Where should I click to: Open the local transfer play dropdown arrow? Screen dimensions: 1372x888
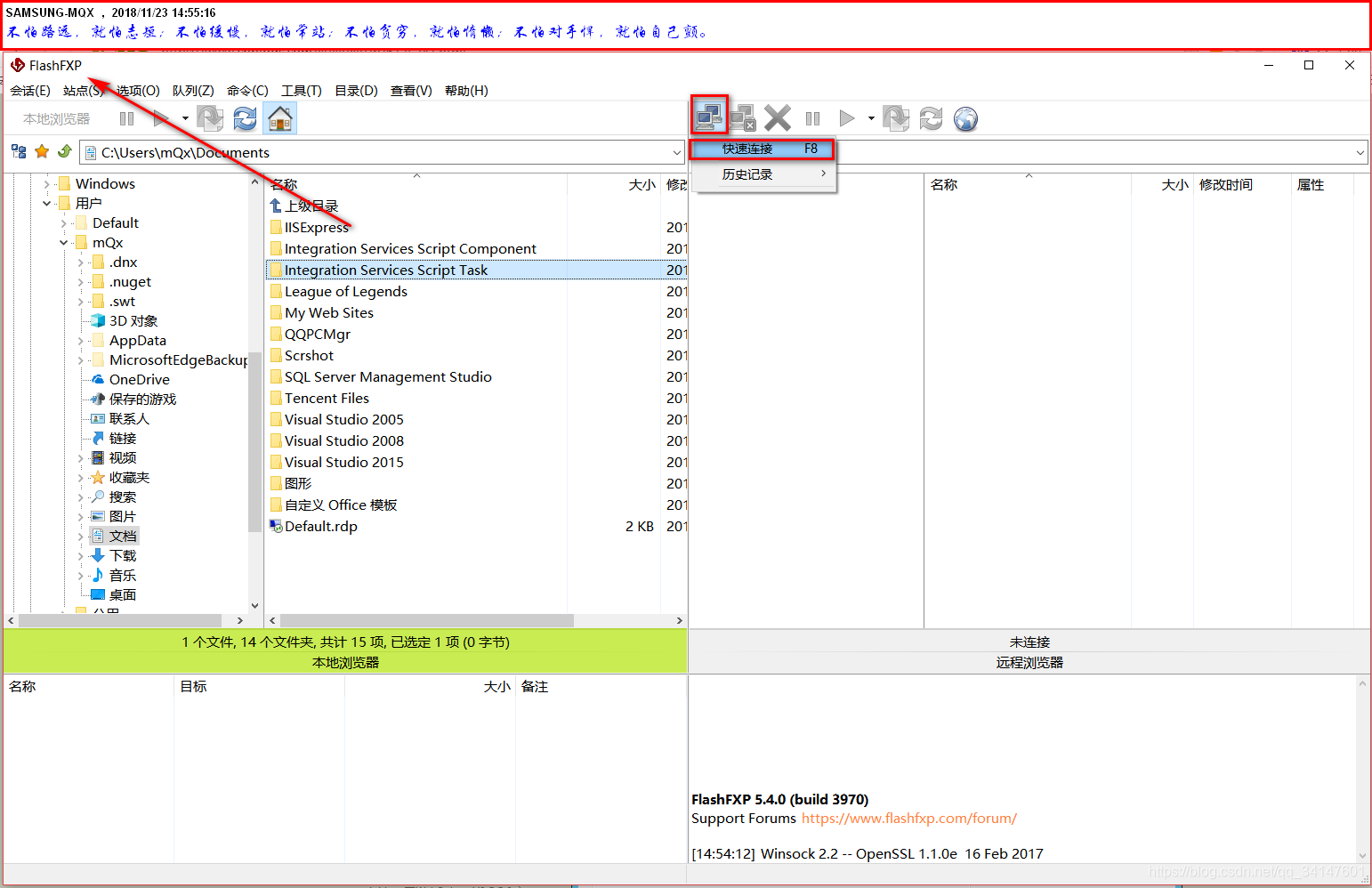point(185,118)
